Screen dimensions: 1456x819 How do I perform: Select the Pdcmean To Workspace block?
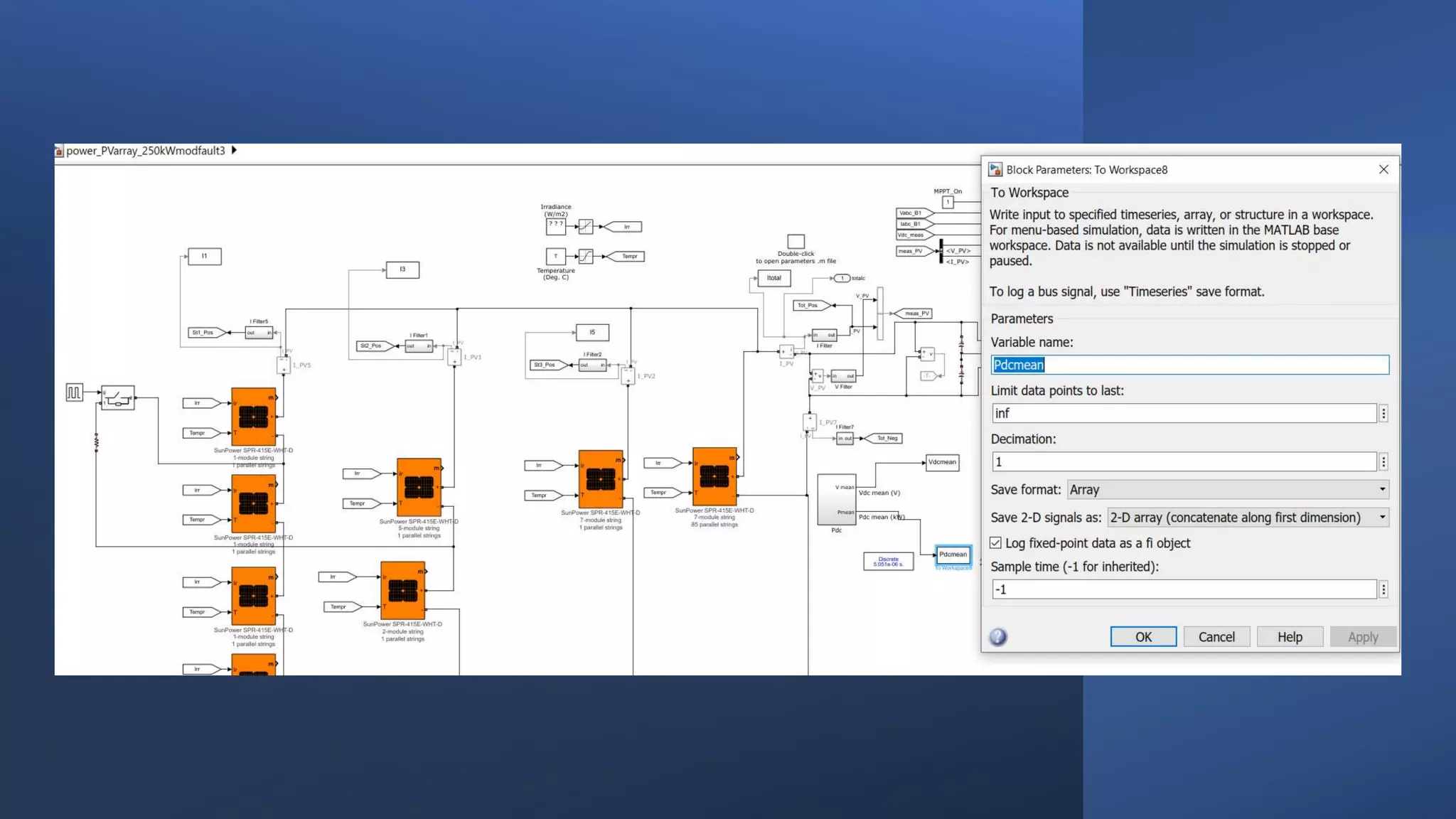coord(953,555)
